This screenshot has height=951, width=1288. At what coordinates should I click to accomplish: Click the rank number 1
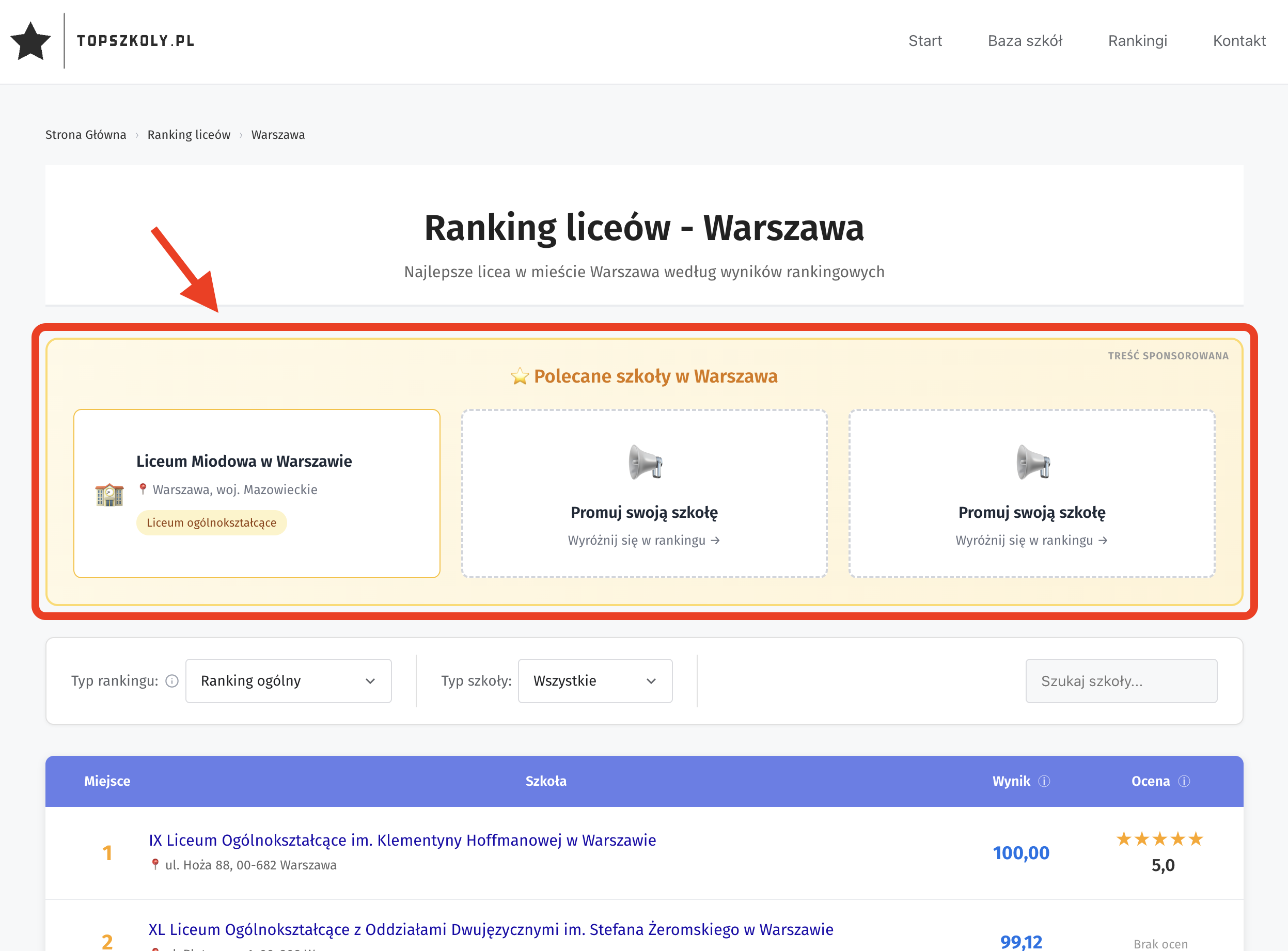[107, 852]
